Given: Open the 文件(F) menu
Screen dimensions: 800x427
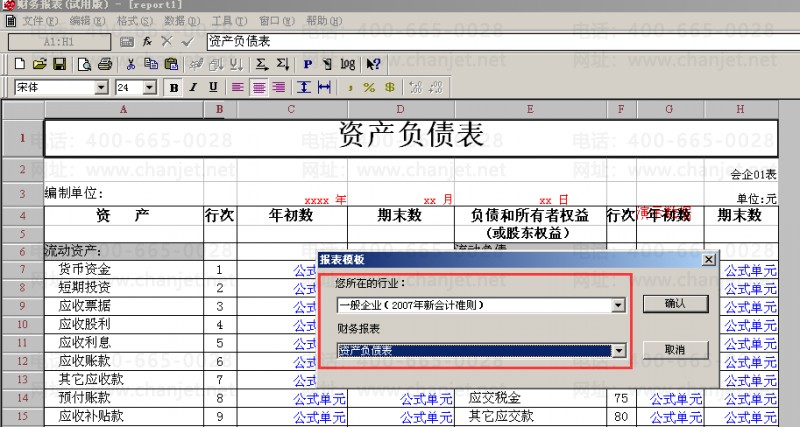Looking at the screenshot, I should pos(40,21).
